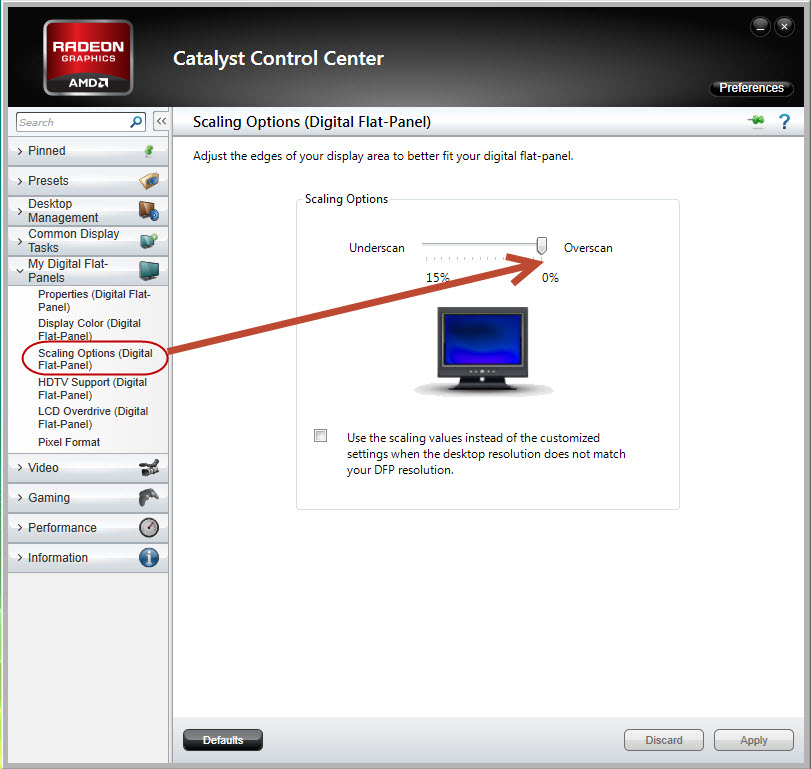Click the Underscan/Overscan slider handle
The image size is (811, 769).
click(x=541, y=245)
